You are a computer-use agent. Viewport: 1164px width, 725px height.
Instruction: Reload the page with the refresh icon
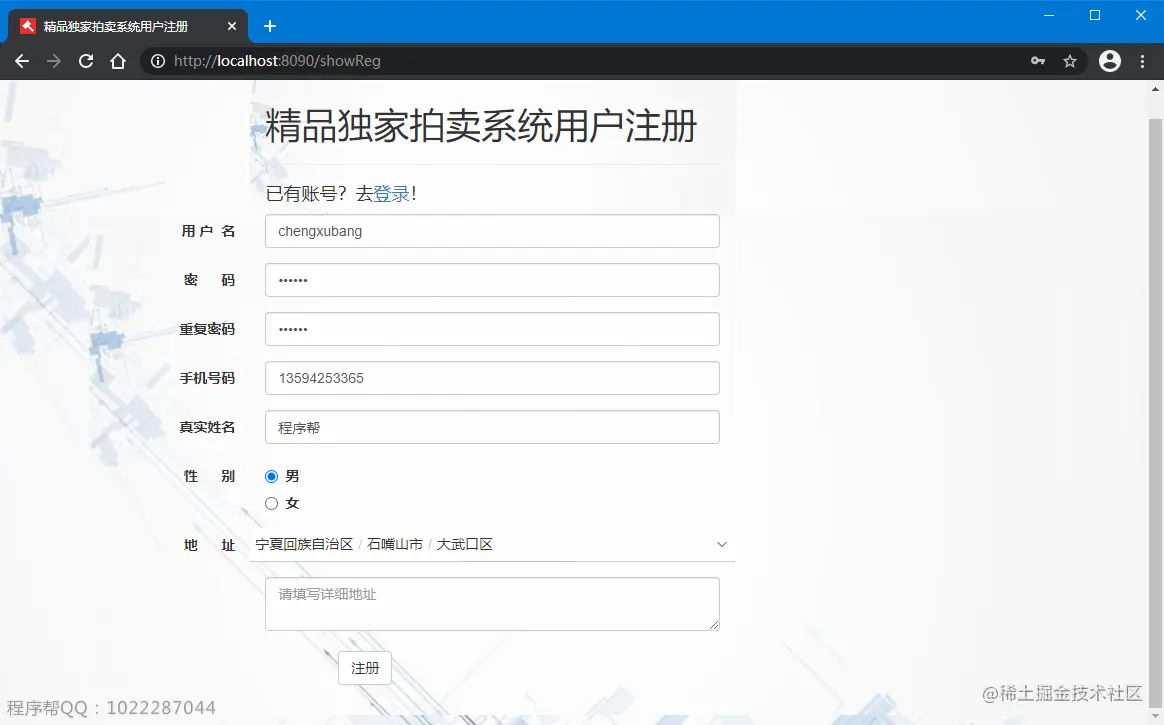pyautogui.click(x=86, y=62)
